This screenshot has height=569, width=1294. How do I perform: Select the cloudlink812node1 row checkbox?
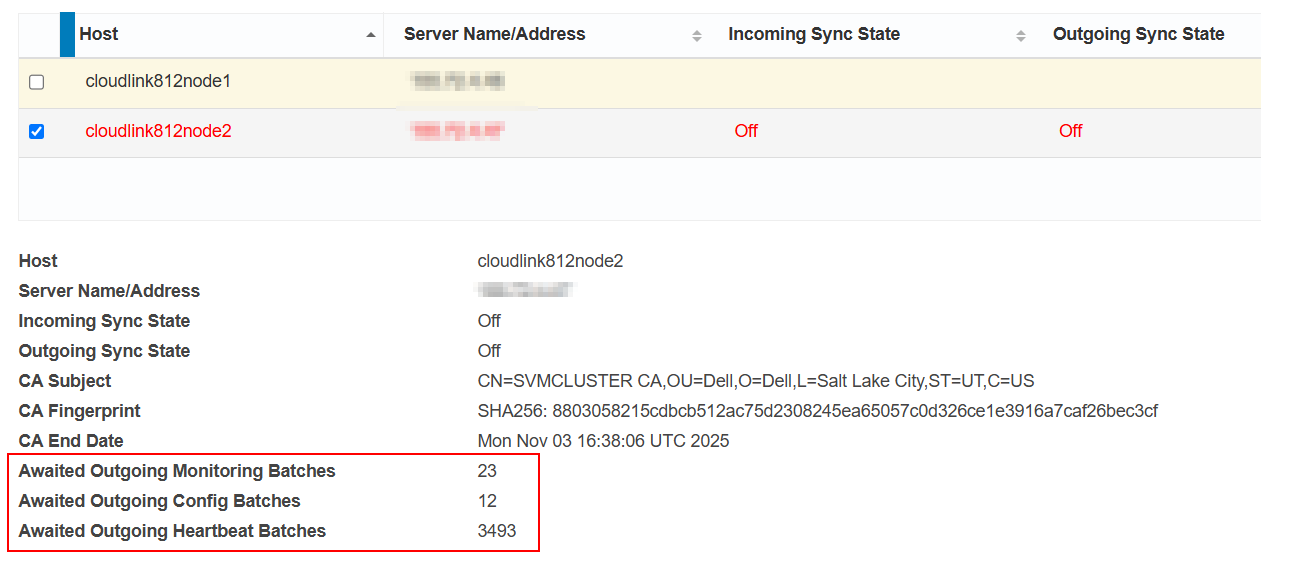[37, 82]
